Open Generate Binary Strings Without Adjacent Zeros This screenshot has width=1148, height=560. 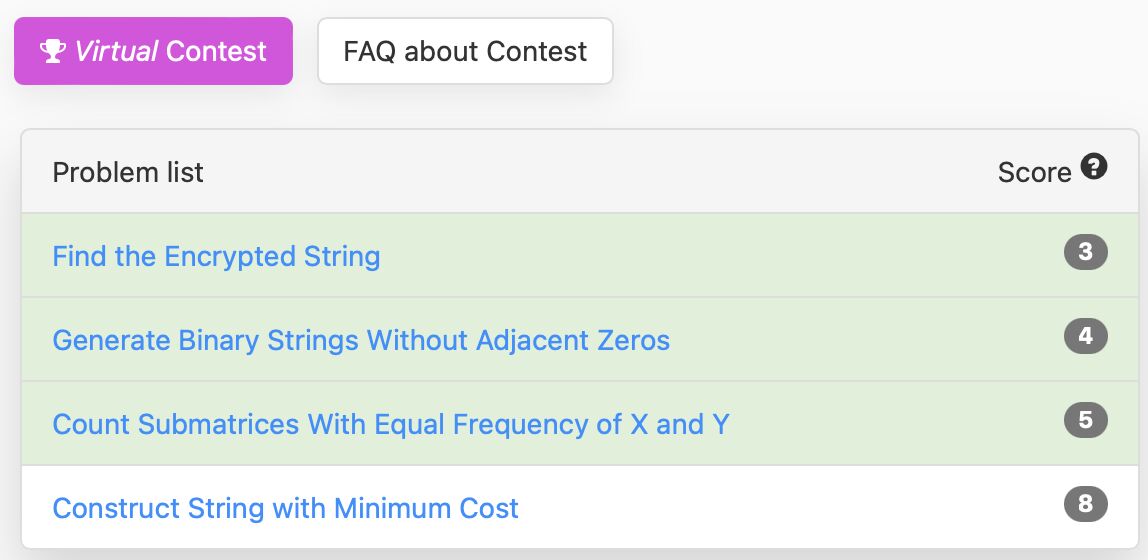click(361, 340)
